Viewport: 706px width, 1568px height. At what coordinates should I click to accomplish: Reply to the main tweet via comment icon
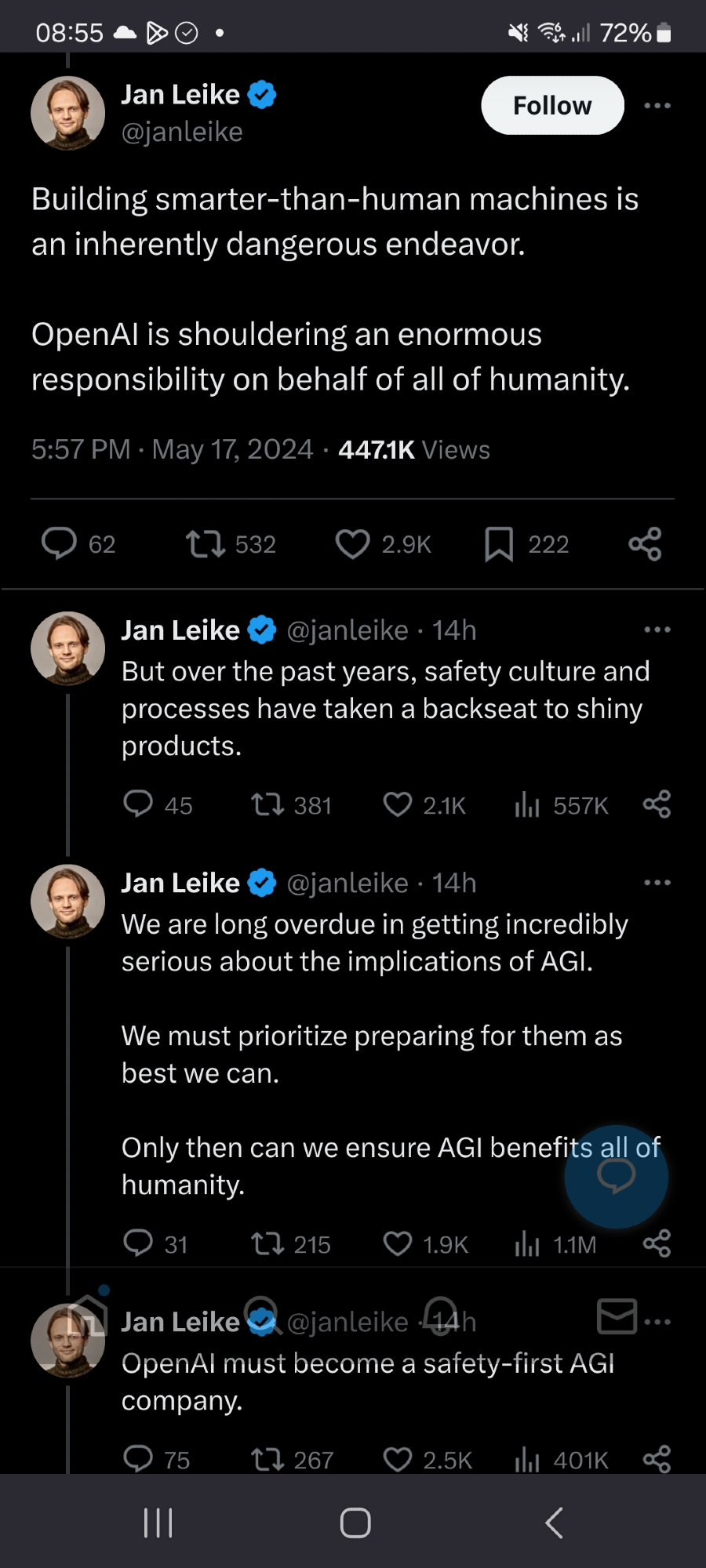pyautogui.click(x=59, y=543)
